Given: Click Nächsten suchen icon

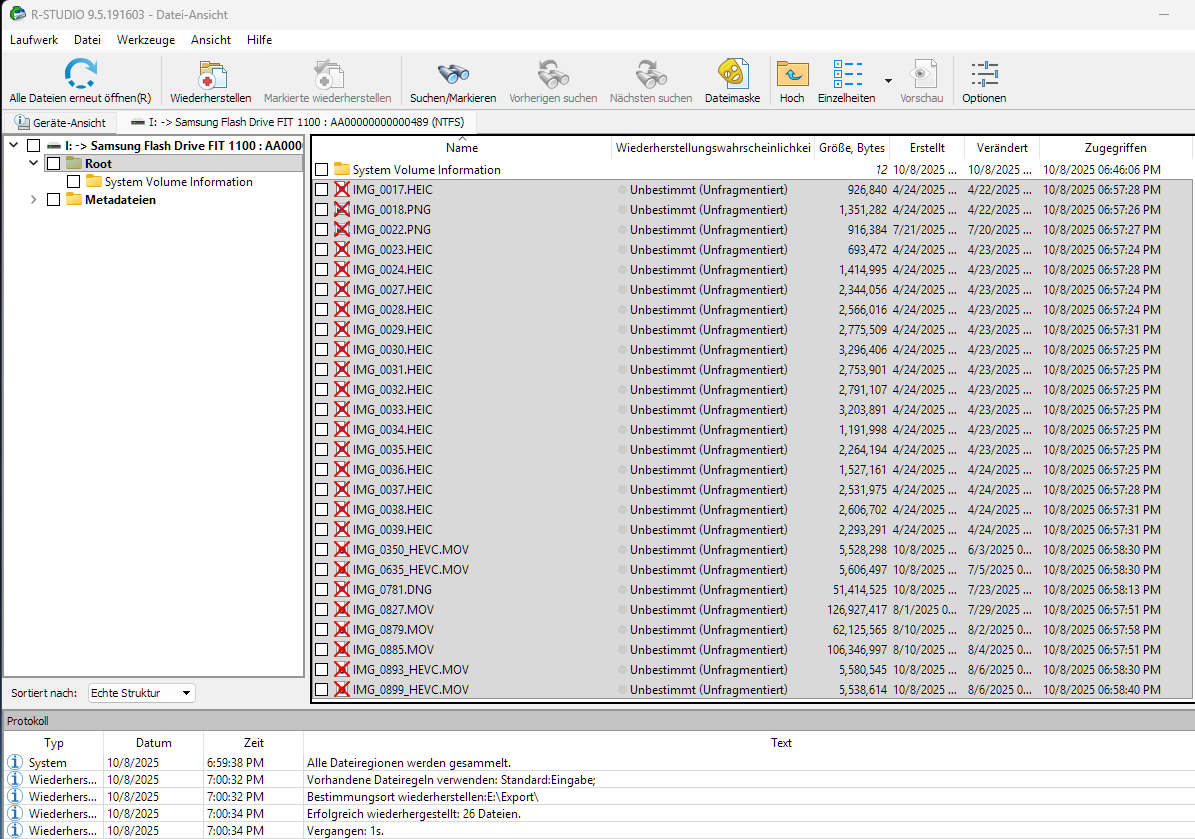Looking at the screenshot, I should point(651,75).
